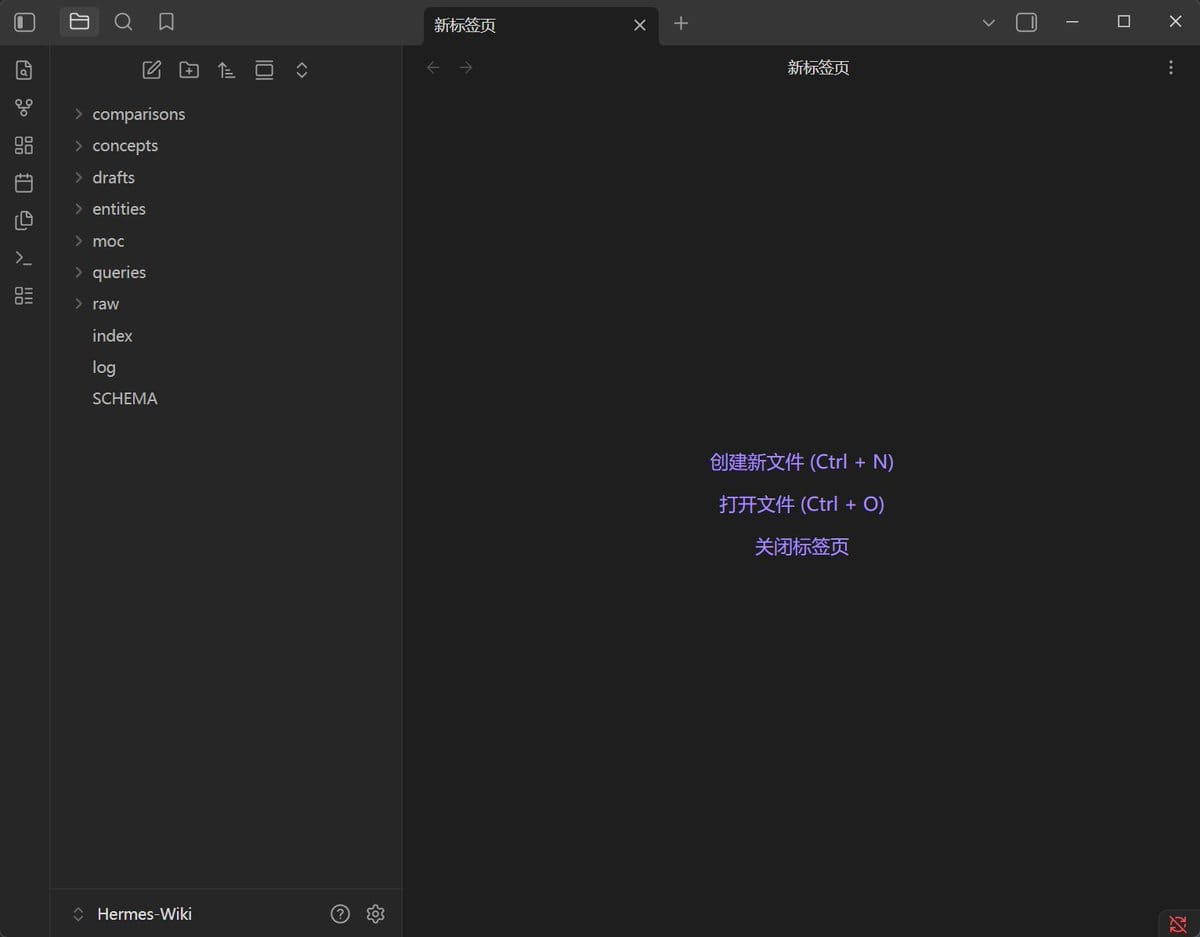The height and width of the screenshot is (937, 1200).
Task: Create a new folder icon
Action: 189,70
